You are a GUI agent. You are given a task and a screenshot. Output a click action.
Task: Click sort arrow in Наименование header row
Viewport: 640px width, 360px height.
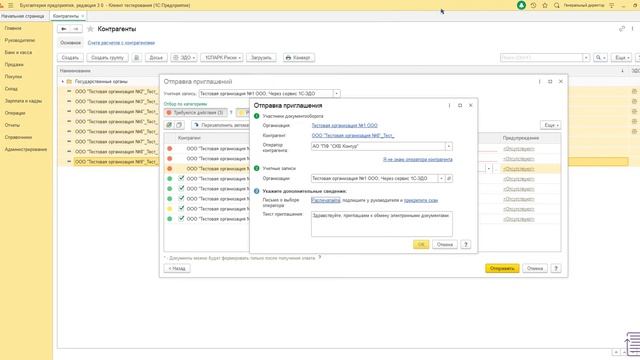622,71
